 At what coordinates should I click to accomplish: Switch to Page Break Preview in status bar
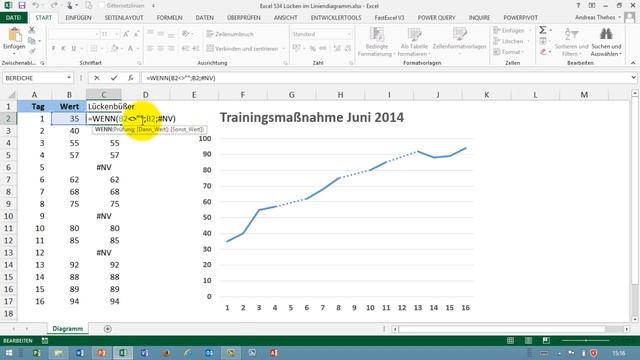click(x=546, y=340)
